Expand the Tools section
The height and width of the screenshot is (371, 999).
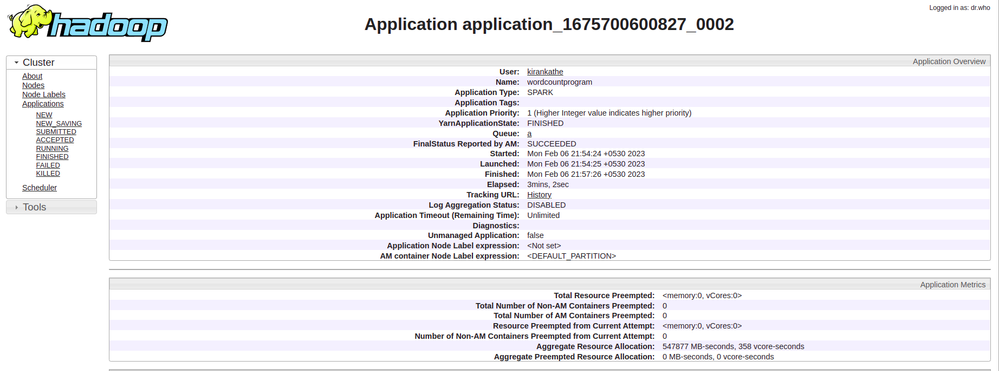(x=52, y=207)
